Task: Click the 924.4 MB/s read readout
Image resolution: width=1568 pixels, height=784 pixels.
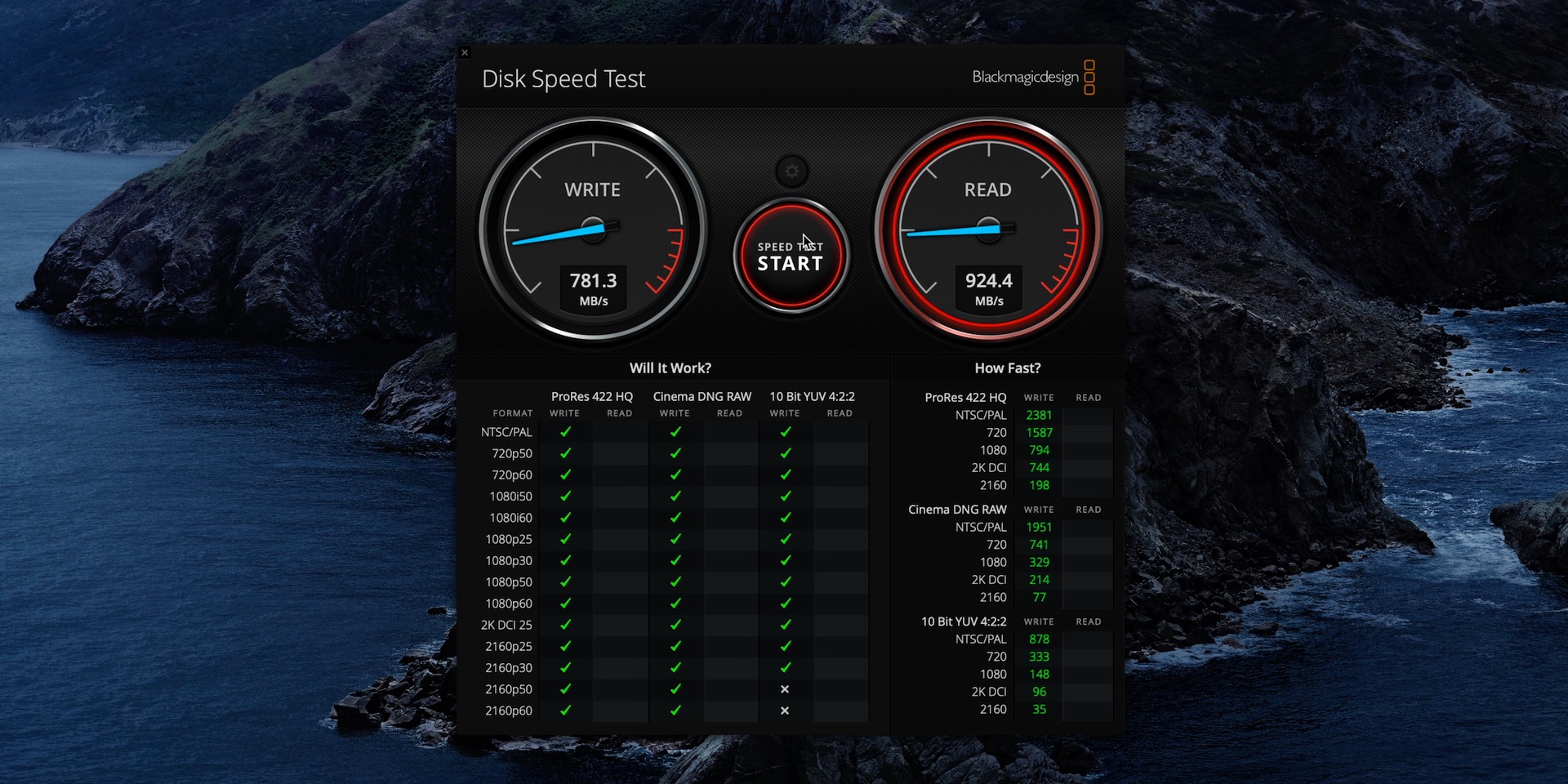Action: [989, 289]
